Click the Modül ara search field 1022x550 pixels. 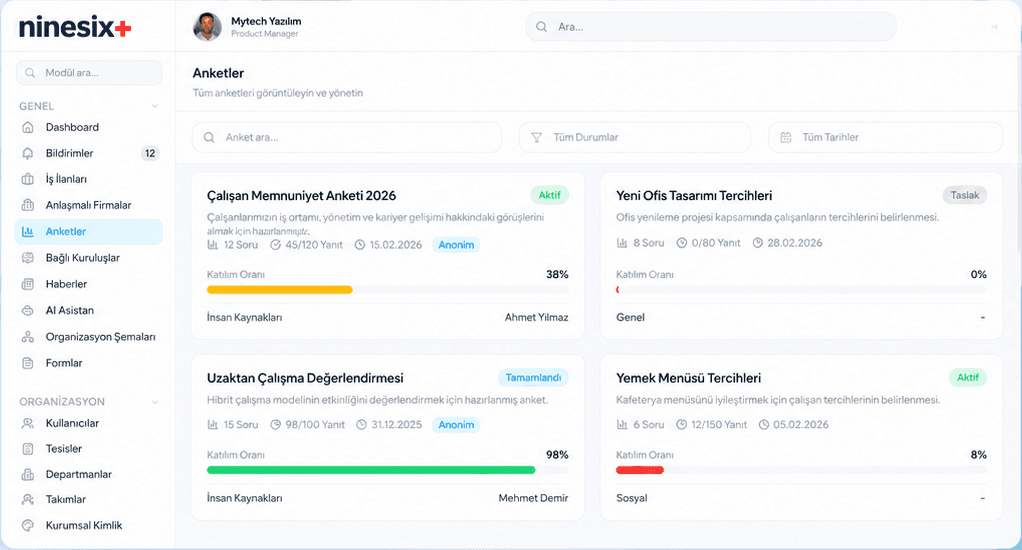(89, 73)
